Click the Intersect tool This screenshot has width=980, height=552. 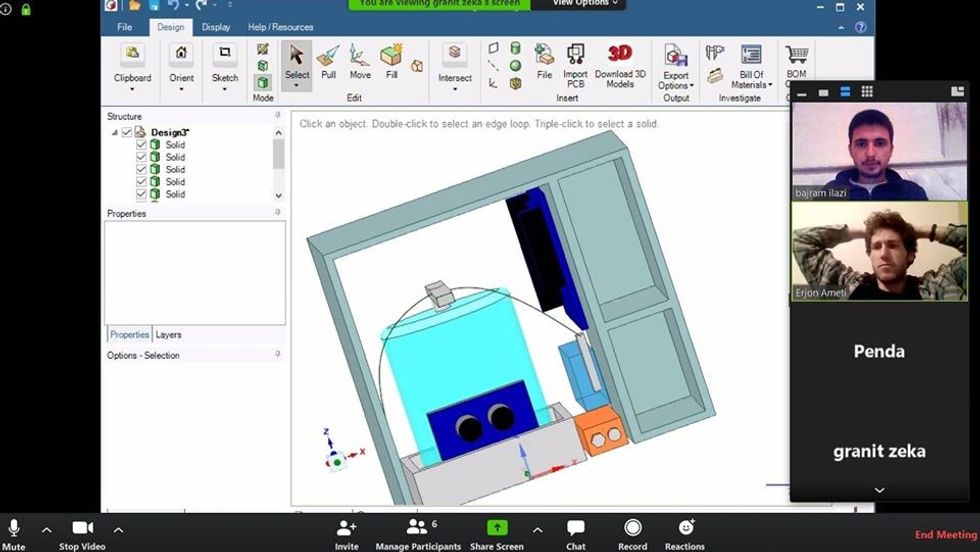tap(455, 63)
